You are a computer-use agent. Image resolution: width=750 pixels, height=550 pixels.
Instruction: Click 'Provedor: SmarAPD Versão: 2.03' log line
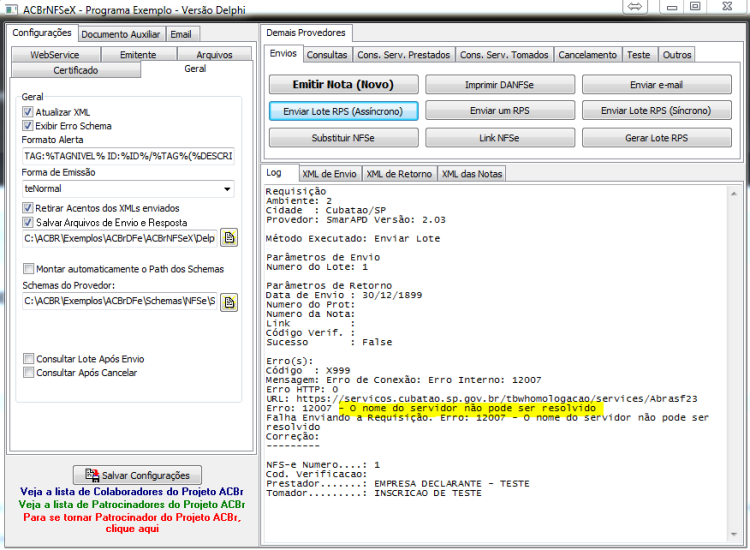coord(355,220)
